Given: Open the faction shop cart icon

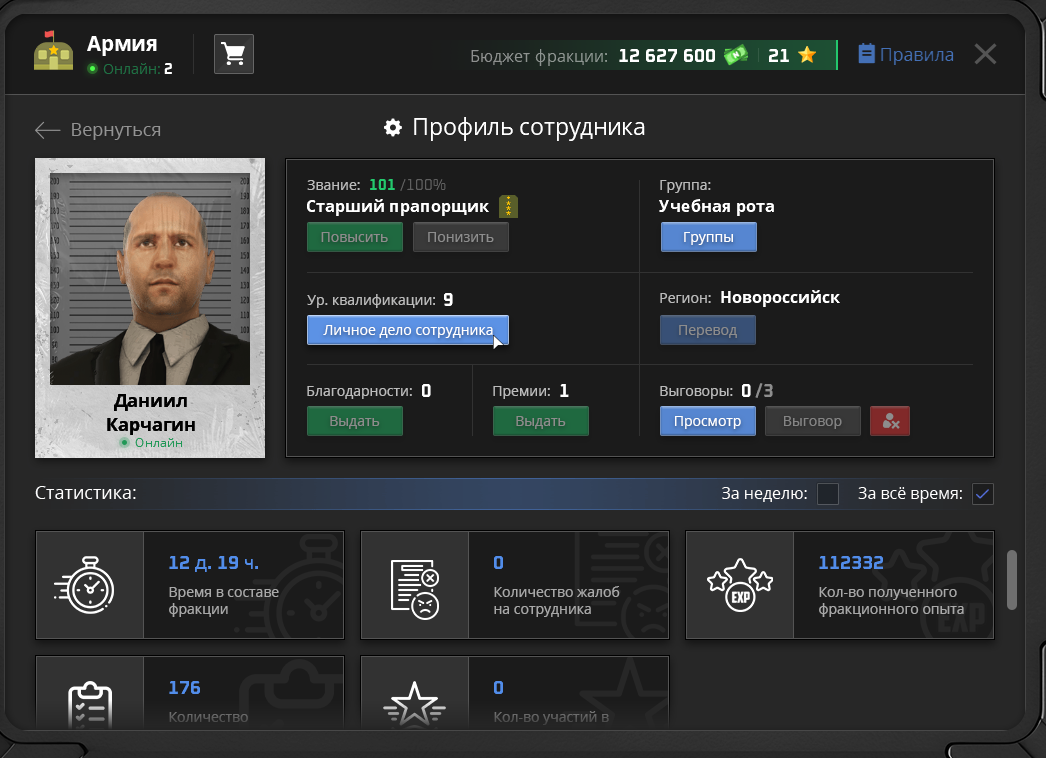Looking at the screenshot, I should click(233, 54).
